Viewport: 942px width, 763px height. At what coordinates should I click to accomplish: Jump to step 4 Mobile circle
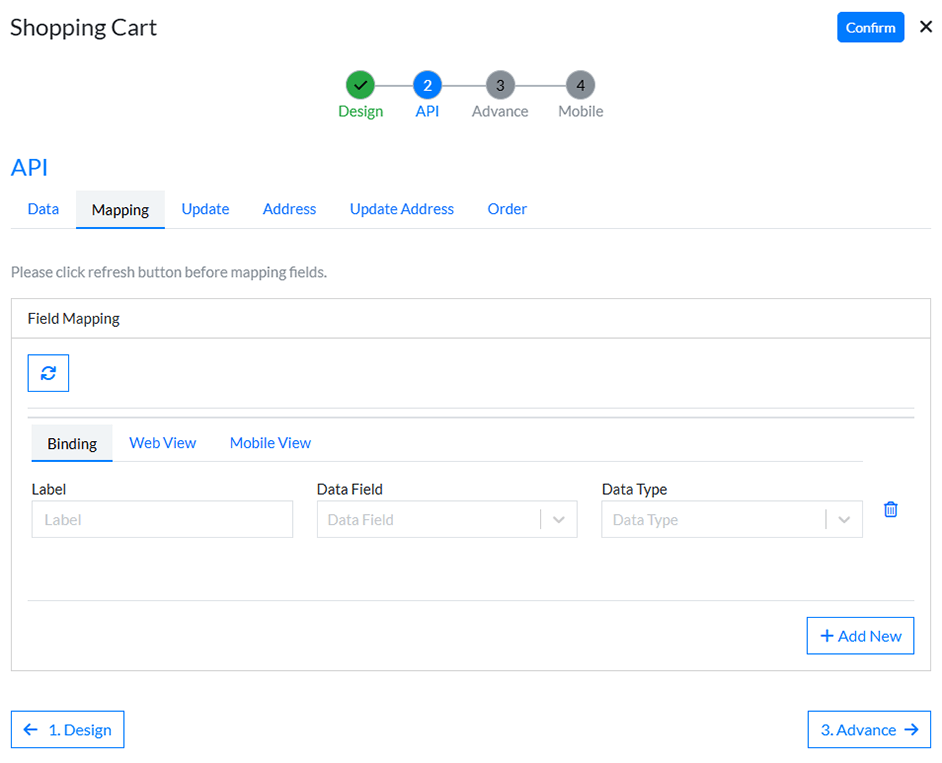click(x=580, y=86)
